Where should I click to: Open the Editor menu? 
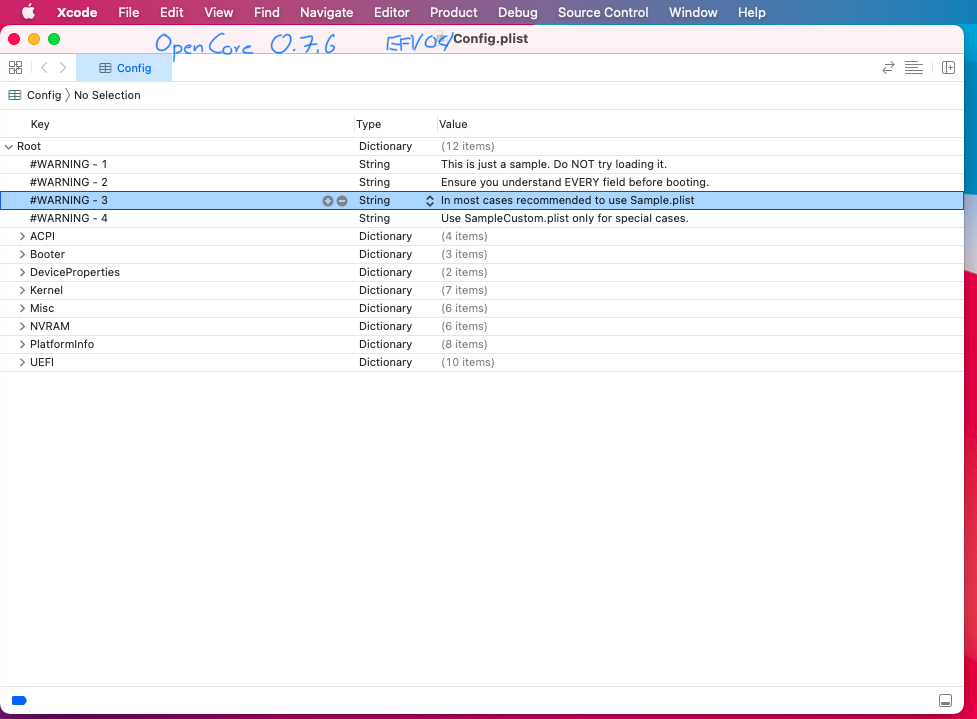tap(391, 12)
